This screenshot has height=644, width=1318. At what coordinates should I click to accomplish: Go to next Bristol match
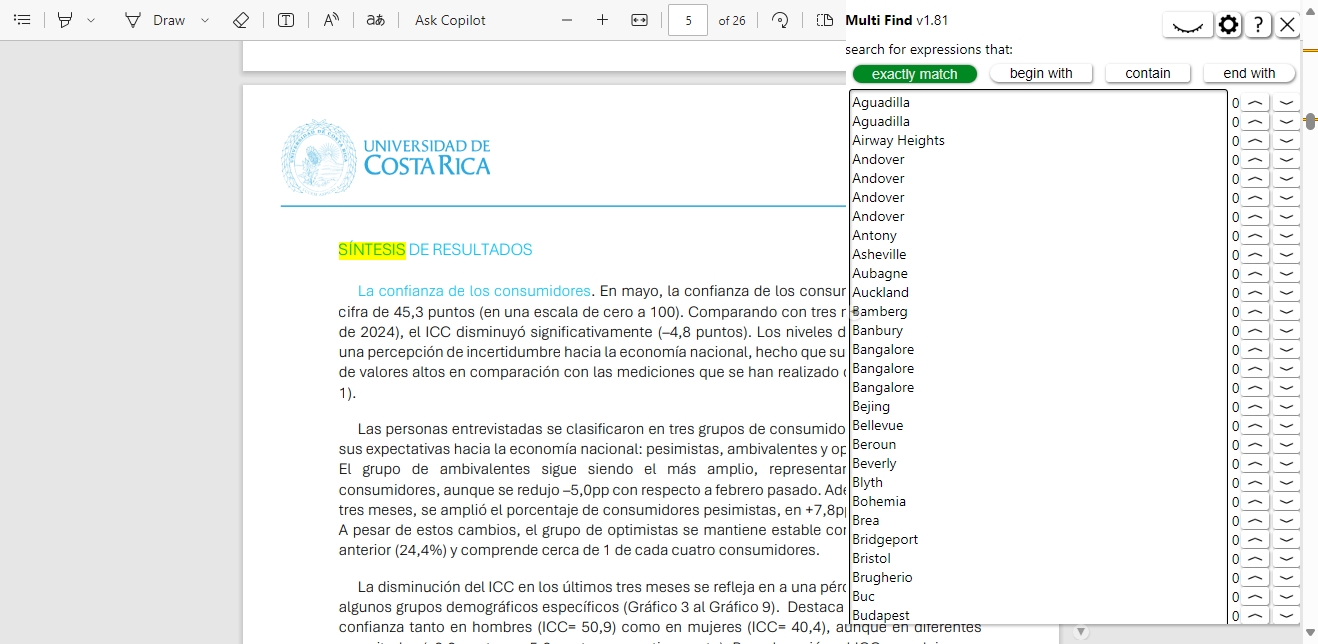pos(1286,559)
